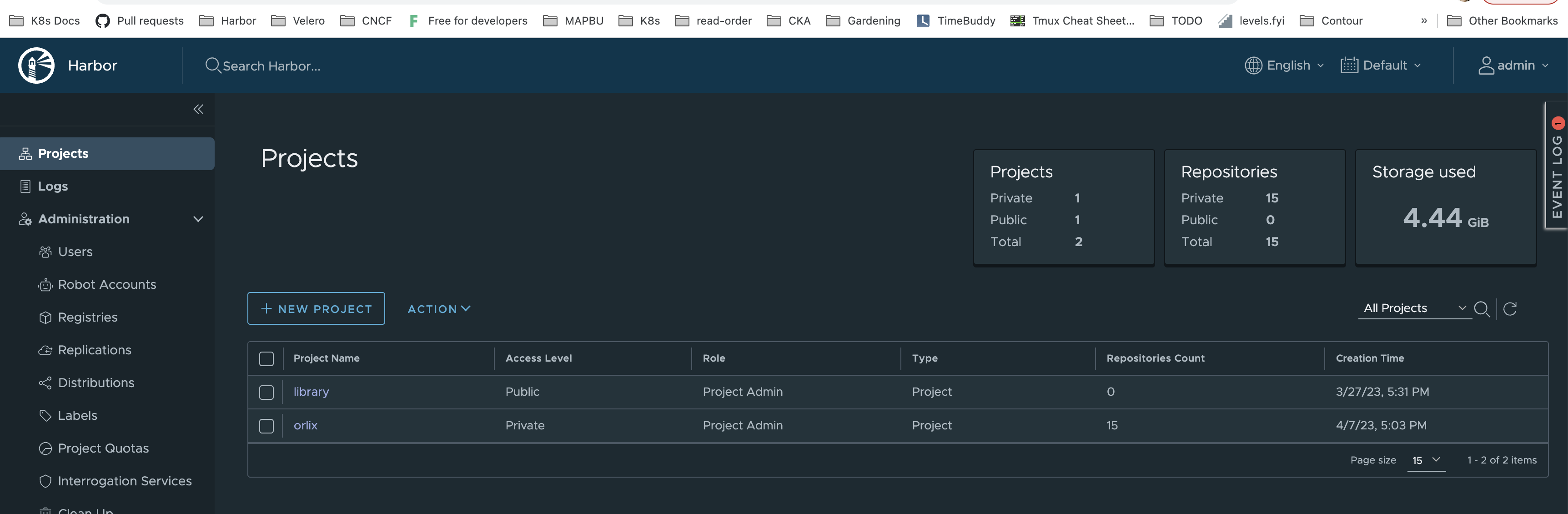Select the Distributions icon
The image size is (1568, 514).
click(x=45, y=383)
